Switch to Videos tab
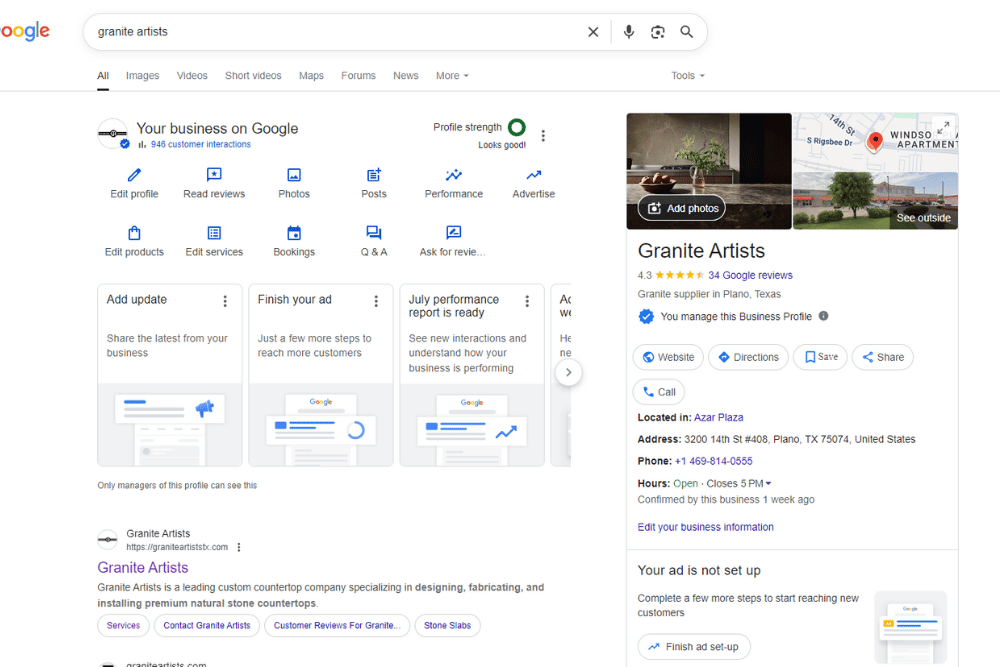 click(192, 75)
